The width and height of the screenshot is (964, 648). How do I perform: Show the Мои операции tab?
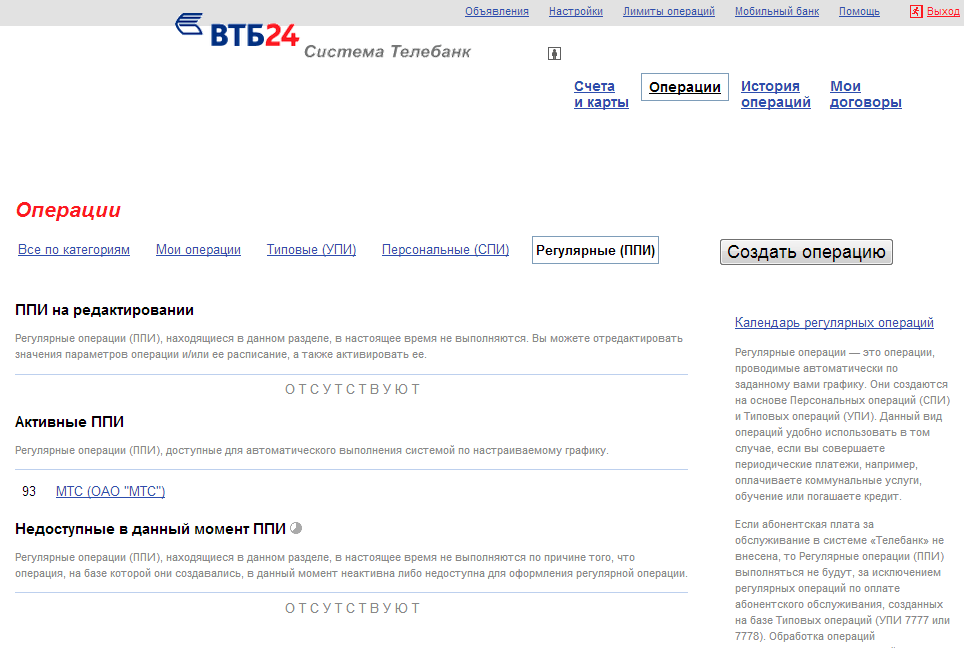click(x=198, y=250)
